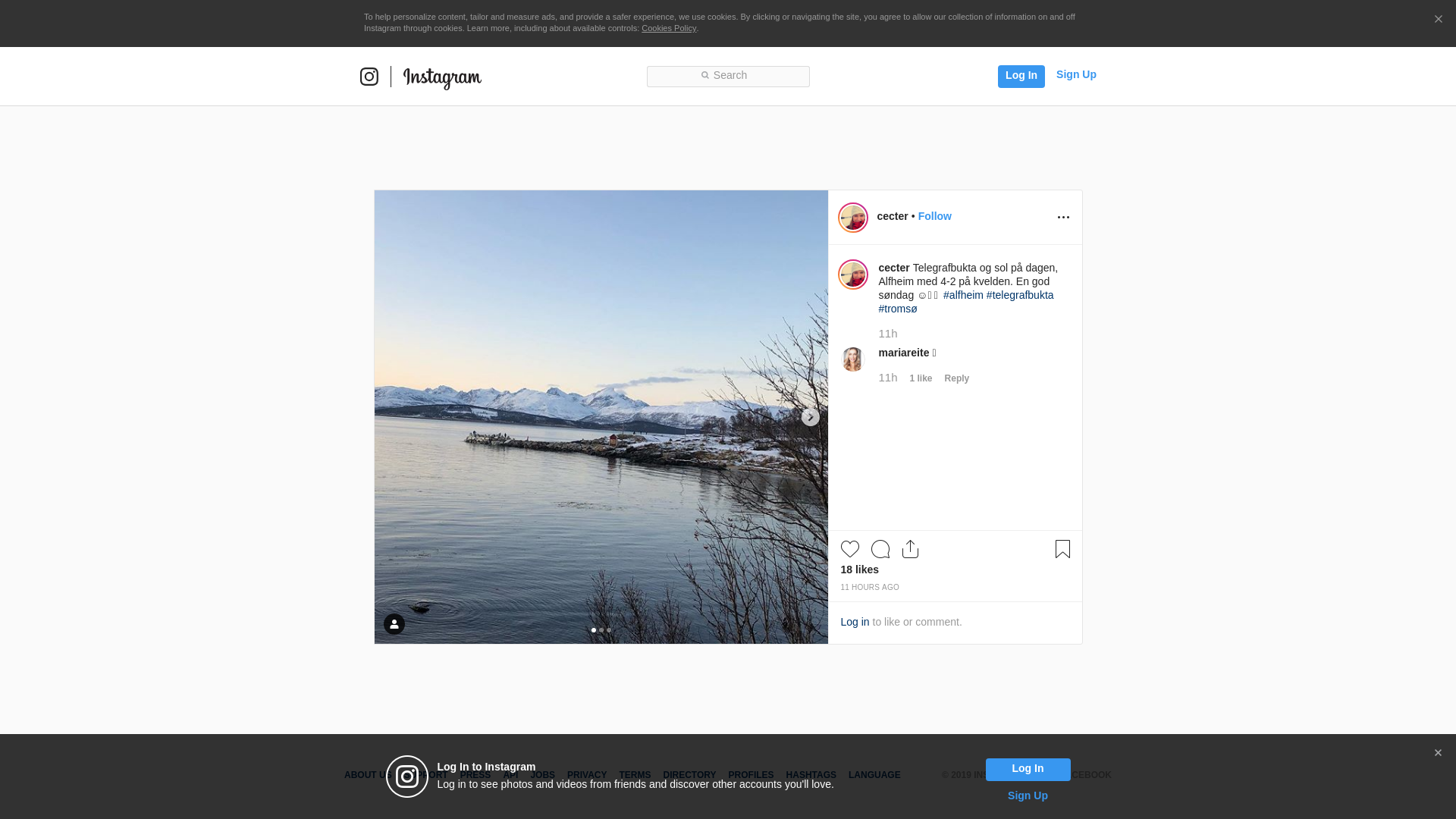Open the #telegrafbukta hashtag

tap(1020, 295)
